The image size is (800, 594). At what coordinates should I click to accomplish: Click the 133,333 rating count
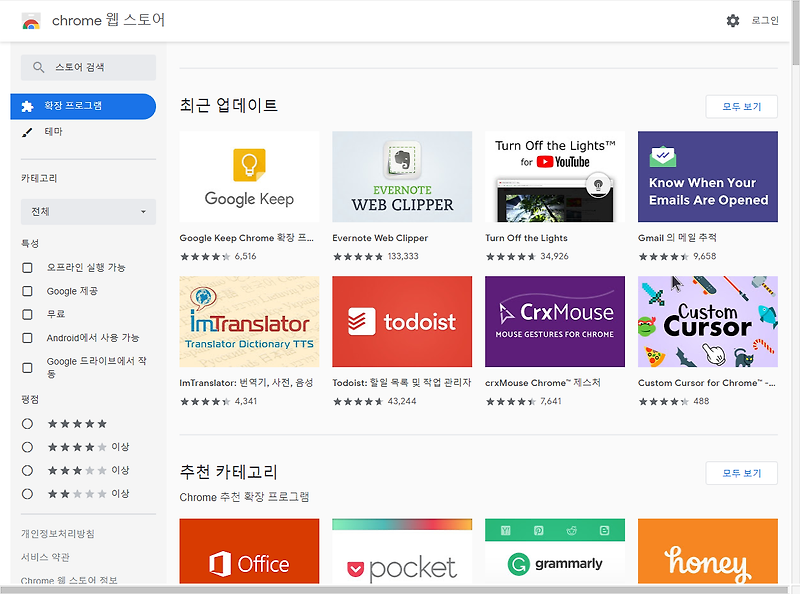(403, 256)
